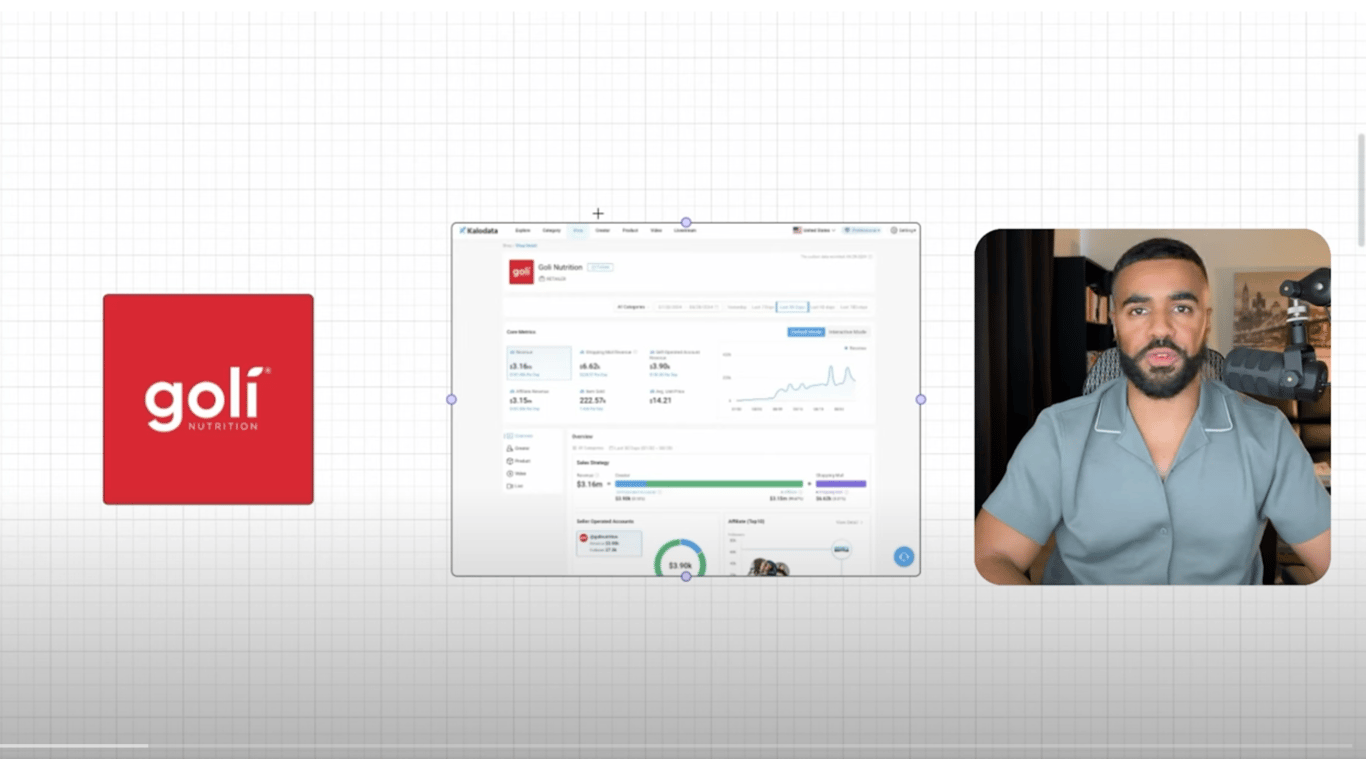Open the United States country dropdown

[814, 230]
